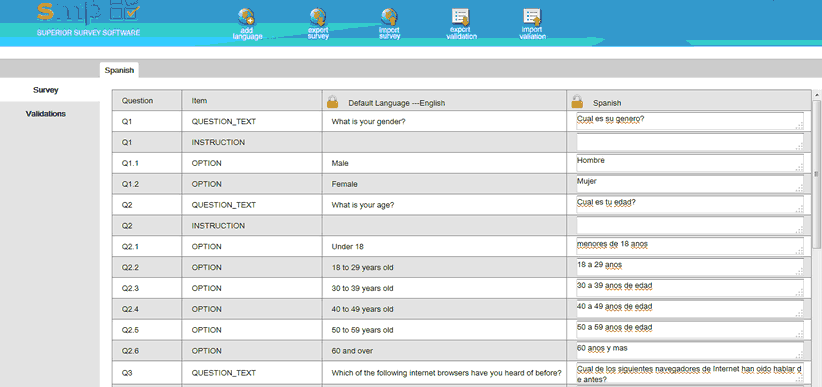Toggle the Default Language English lock icon

(x=332, y=101)
